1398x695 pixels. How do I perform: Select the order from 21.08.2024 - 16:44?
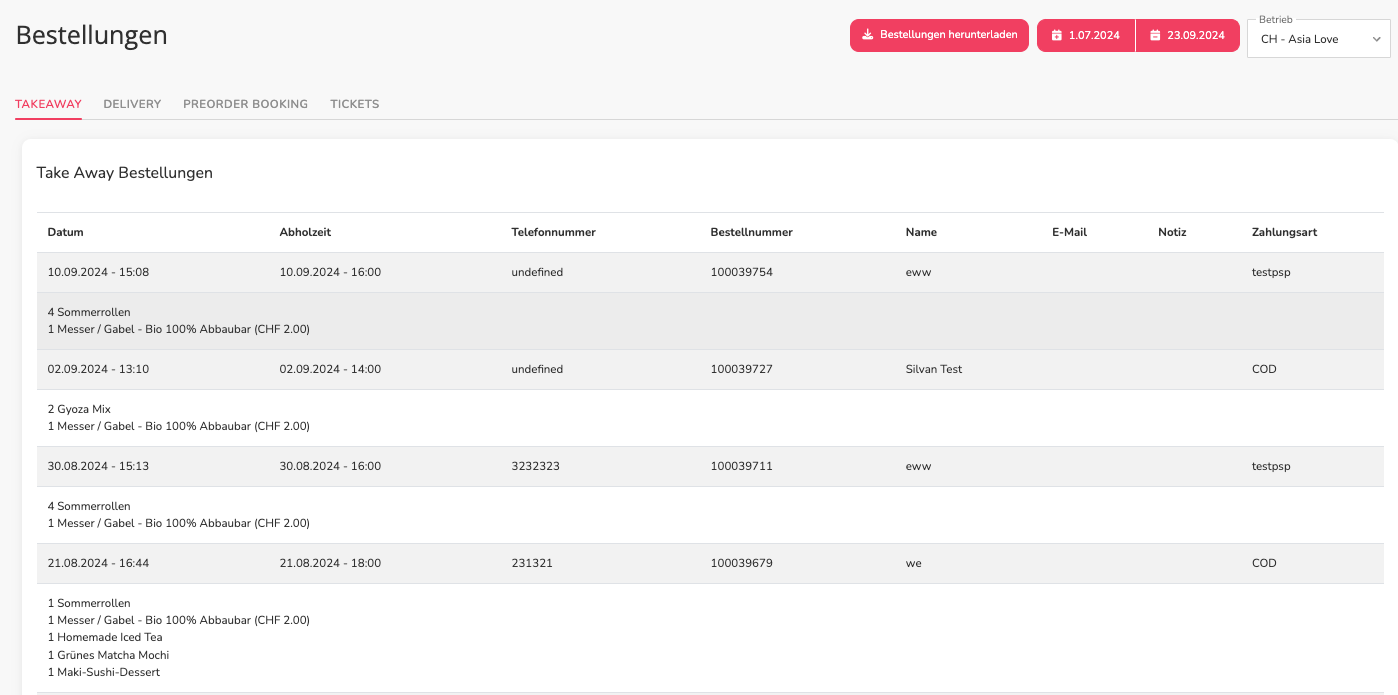coord(710,563)
